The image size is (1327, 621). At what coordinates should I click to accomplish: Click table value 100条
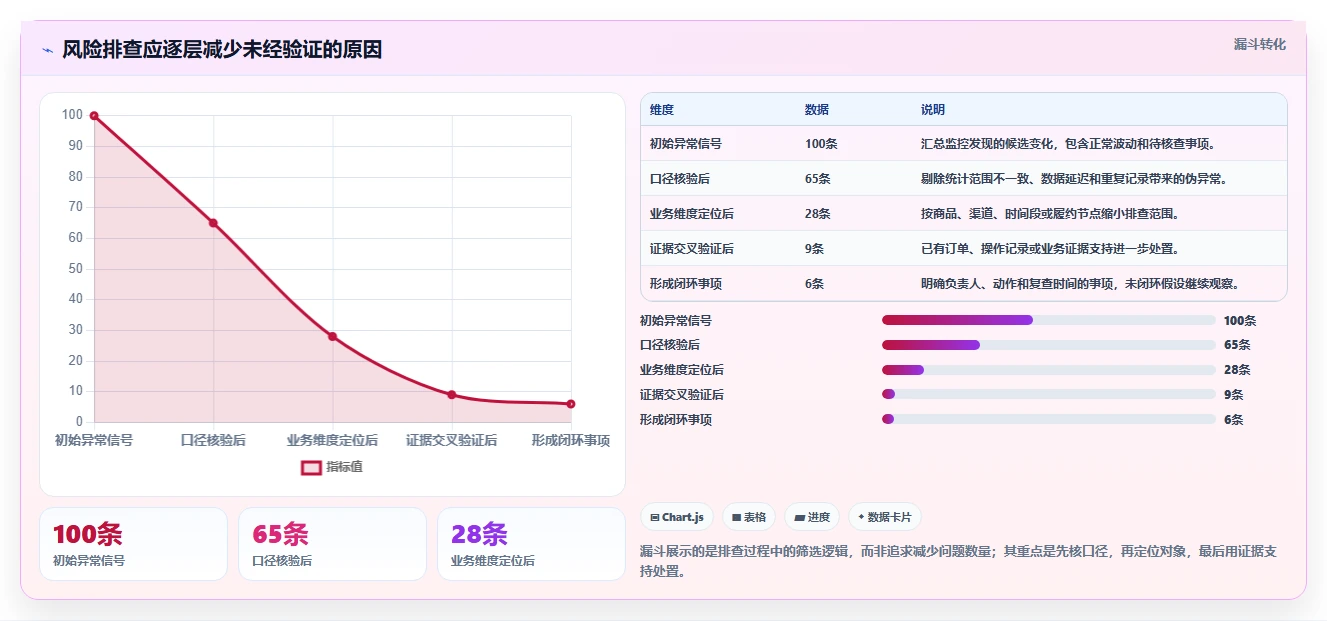point(821,144)
